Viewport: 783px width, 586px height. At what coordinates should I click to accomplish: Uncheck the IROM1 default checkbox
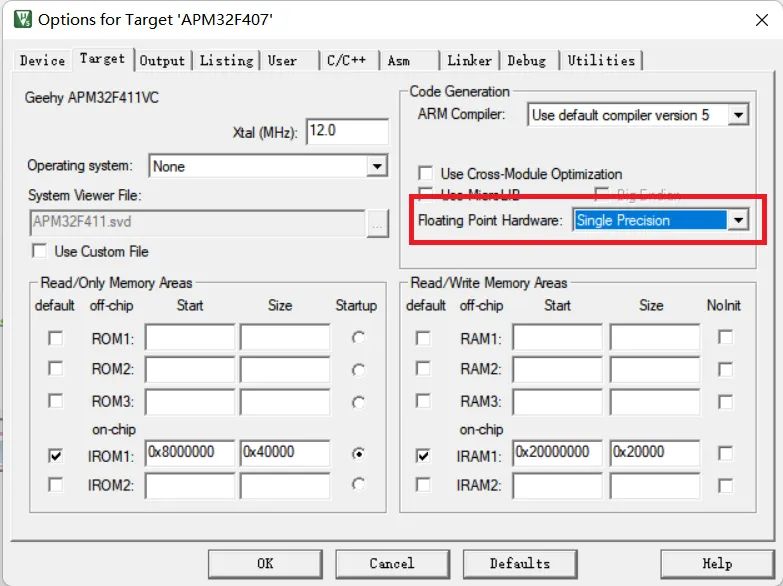click(55, 456)
